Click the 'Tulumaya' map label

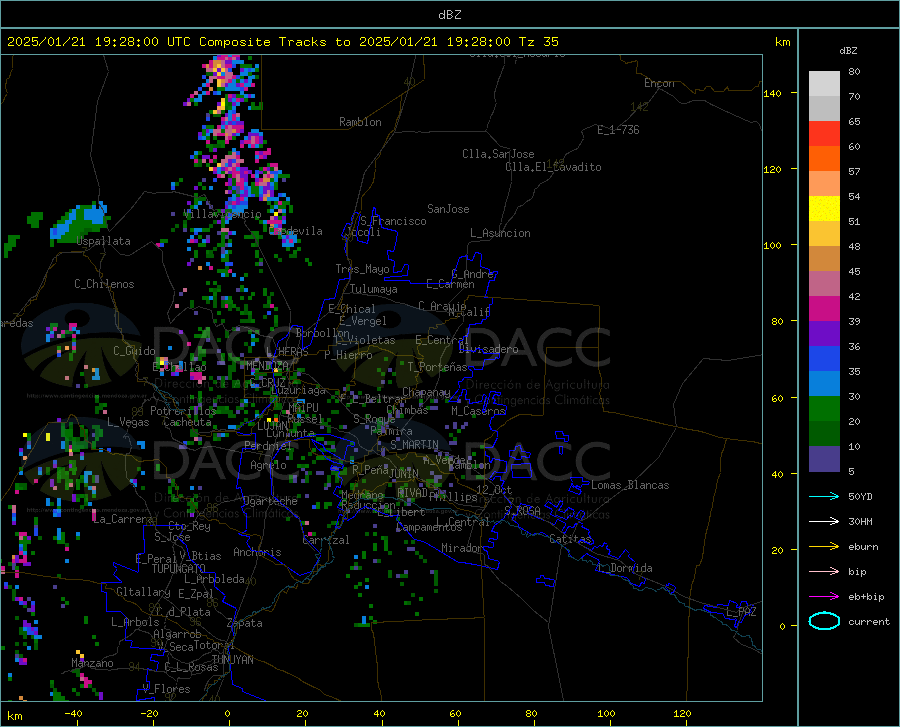pyautogui.click(x=374, y=289)
